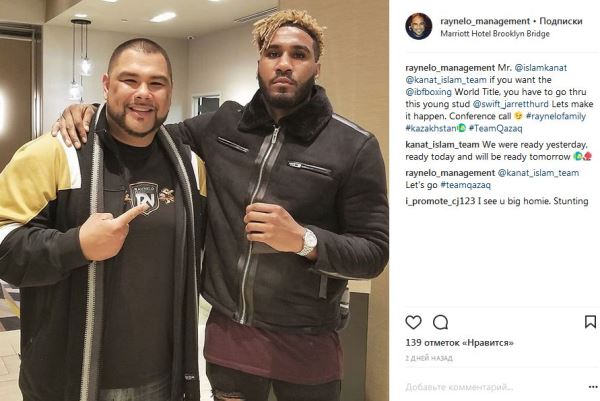Open comments via speech bubble icon
The width and height of the screenshot is (600, 401).
point(440,322)
